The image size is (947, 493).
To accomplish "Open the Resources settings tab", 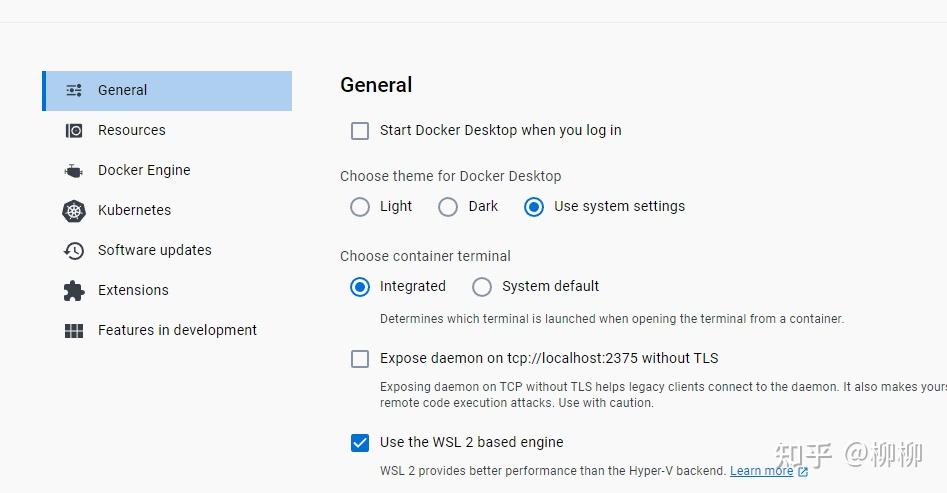I will pos(131,130).
